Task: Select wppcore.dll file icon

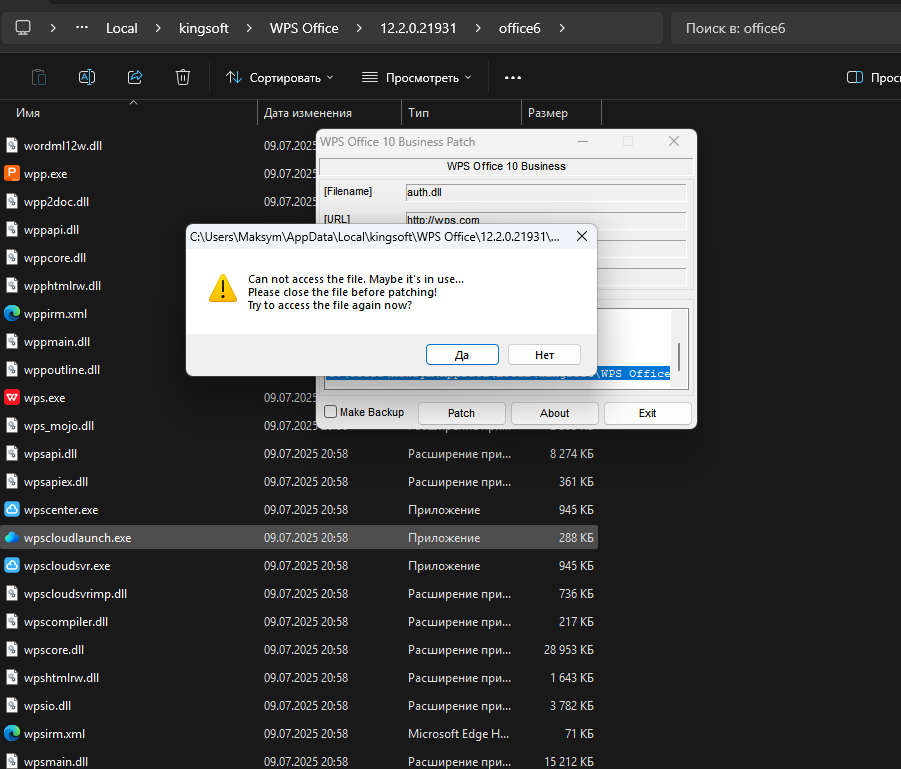Action: tap(11, 257)
